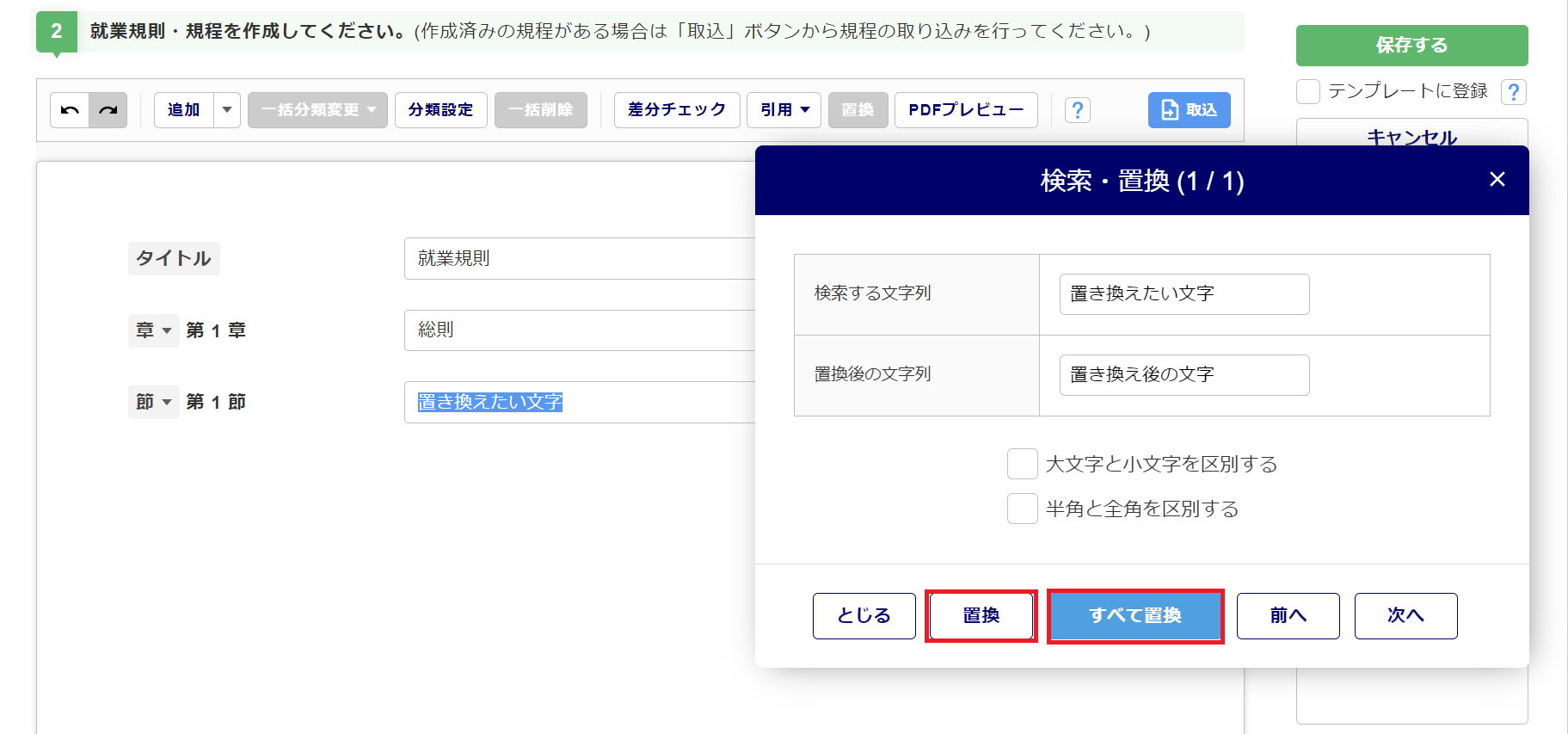Open the 追加 dropdown arrow
1568x734 pixels.
coord(227,110)
